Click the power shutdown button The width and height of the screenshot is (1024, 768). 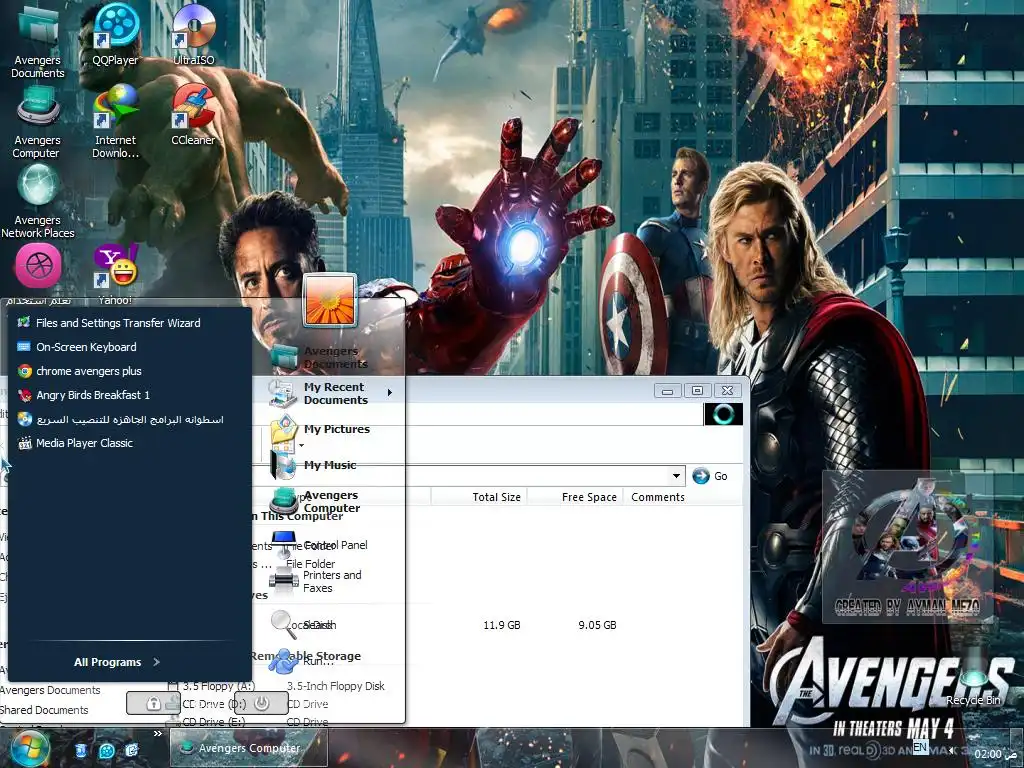click(261, 703)
